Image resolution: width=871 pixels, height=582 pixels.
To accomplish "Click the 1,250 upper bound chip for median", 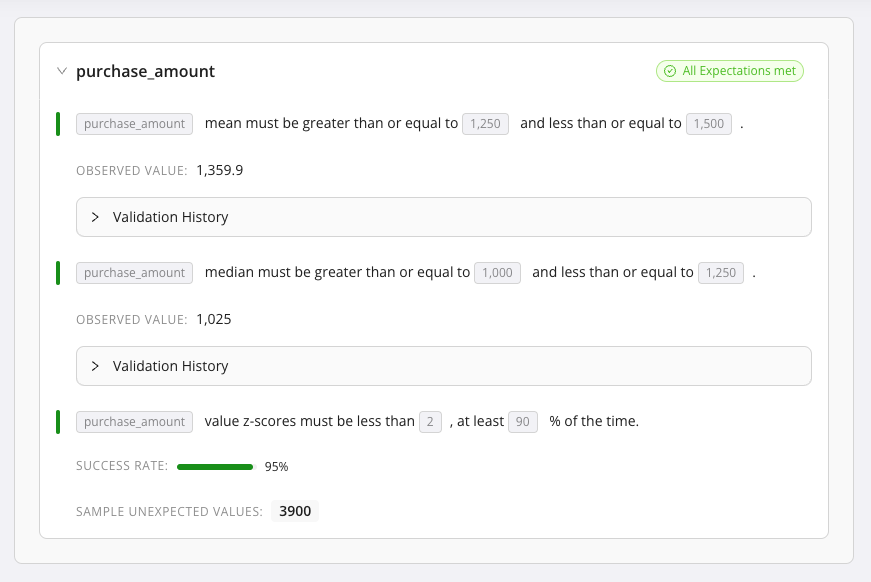I will tap(720, 273).
